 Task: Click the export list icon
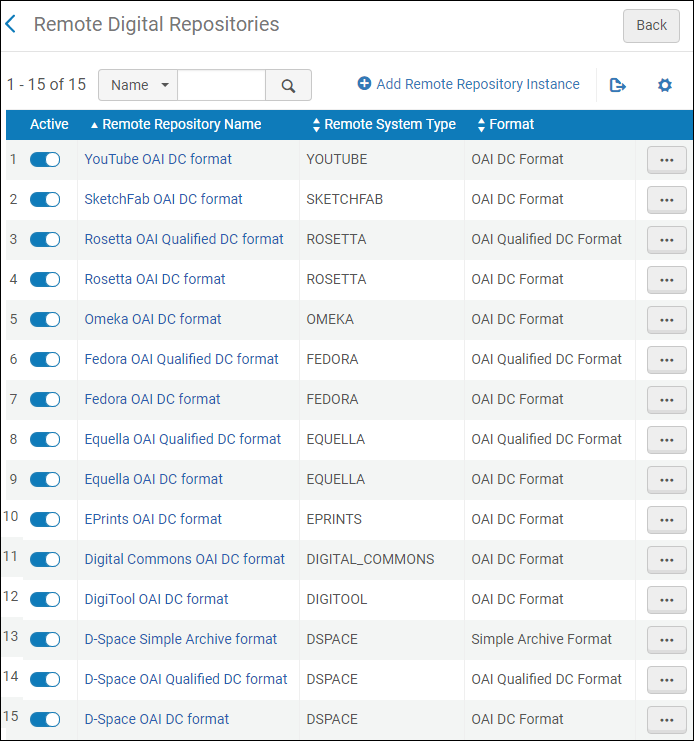[617, 85]
